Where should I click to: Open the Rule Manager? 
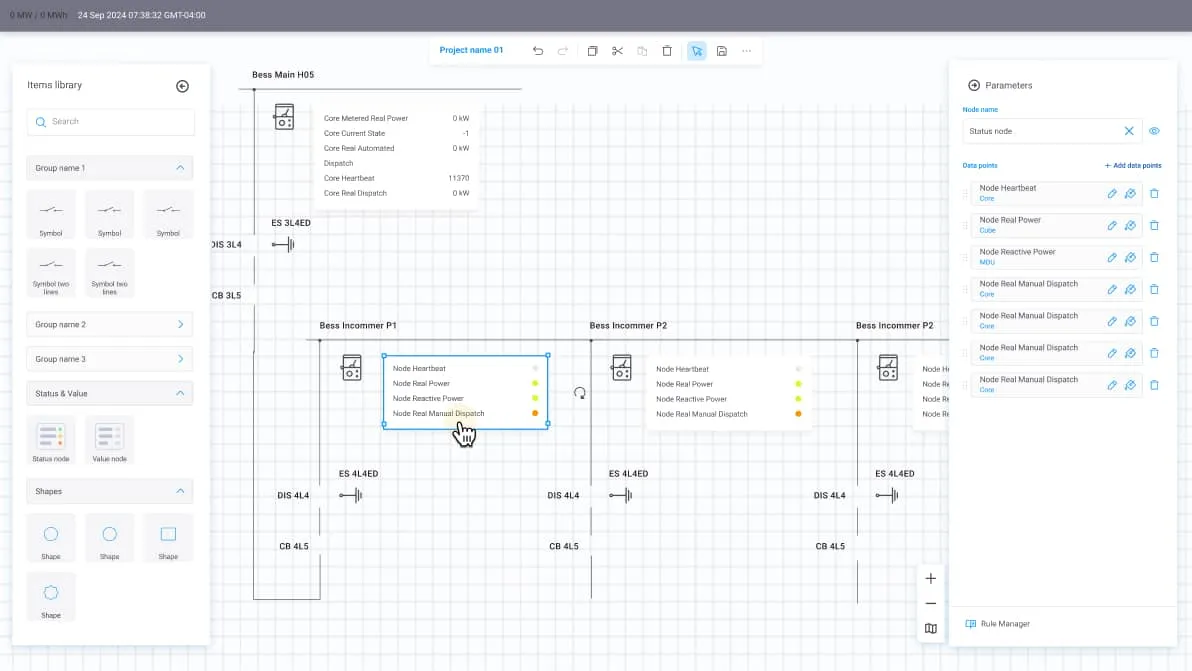(x=997, y=624)
